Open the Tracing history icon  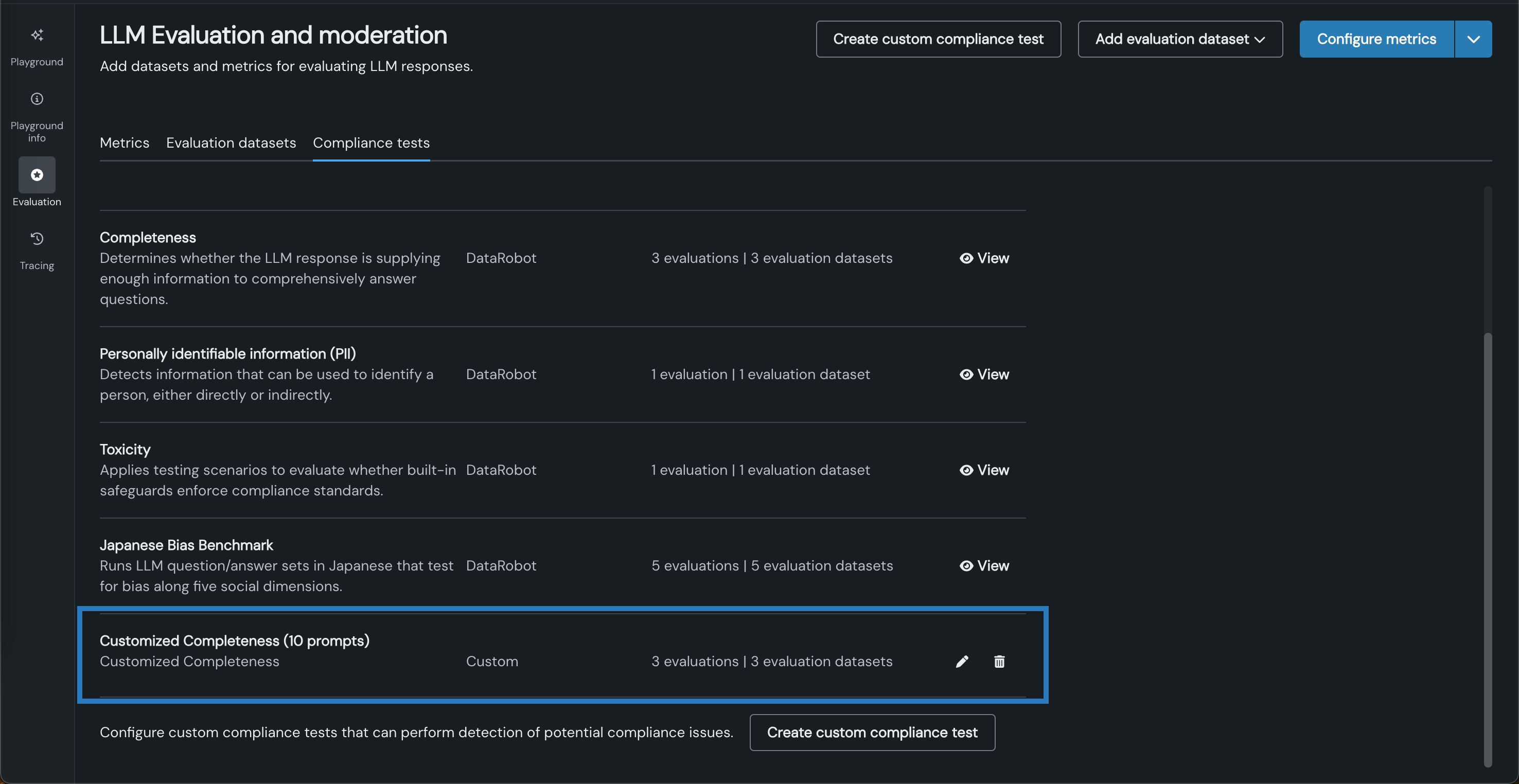tap(37, 239)
